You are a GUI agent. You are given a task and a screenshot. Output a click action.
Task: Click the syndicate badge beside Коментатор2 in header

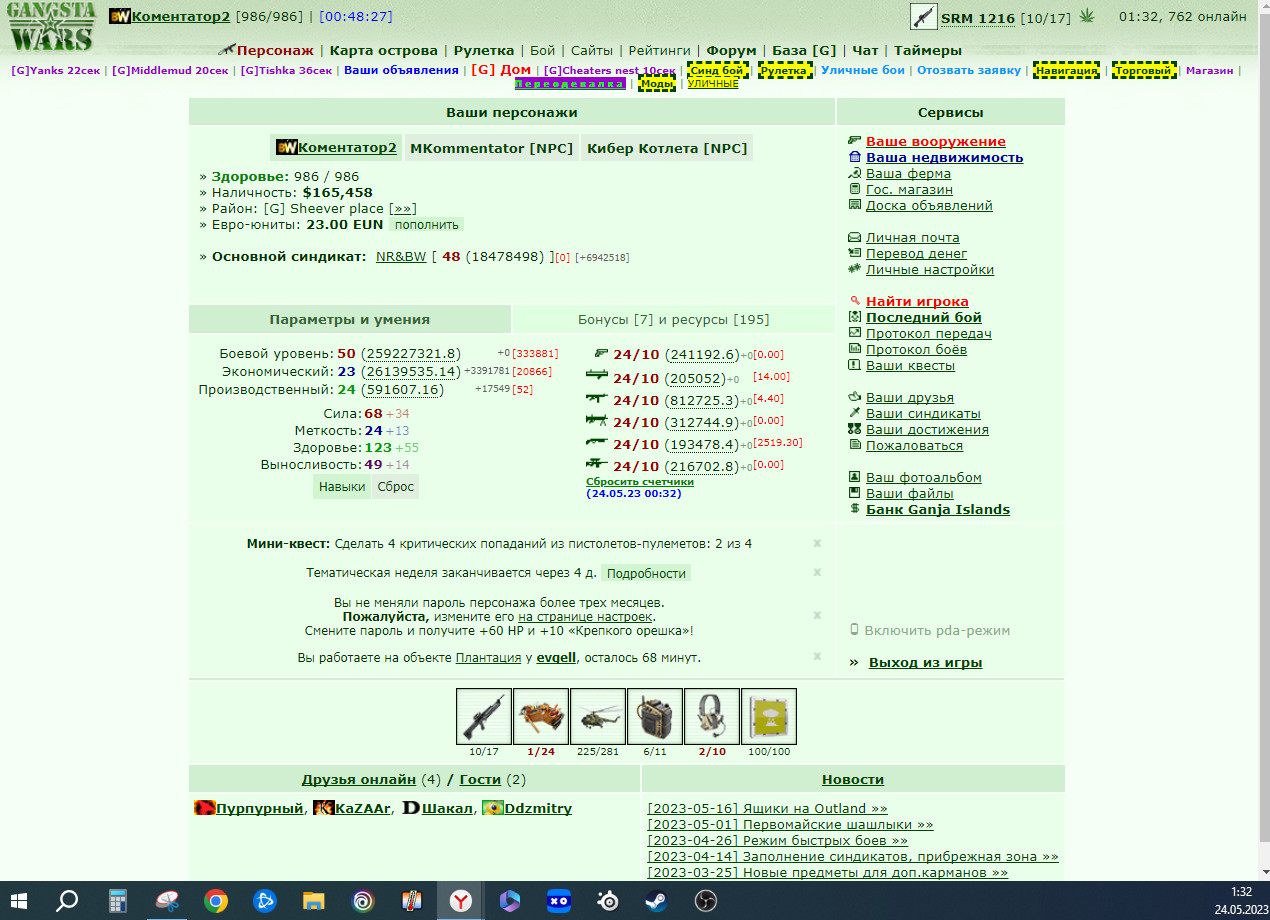coord(120,17)
